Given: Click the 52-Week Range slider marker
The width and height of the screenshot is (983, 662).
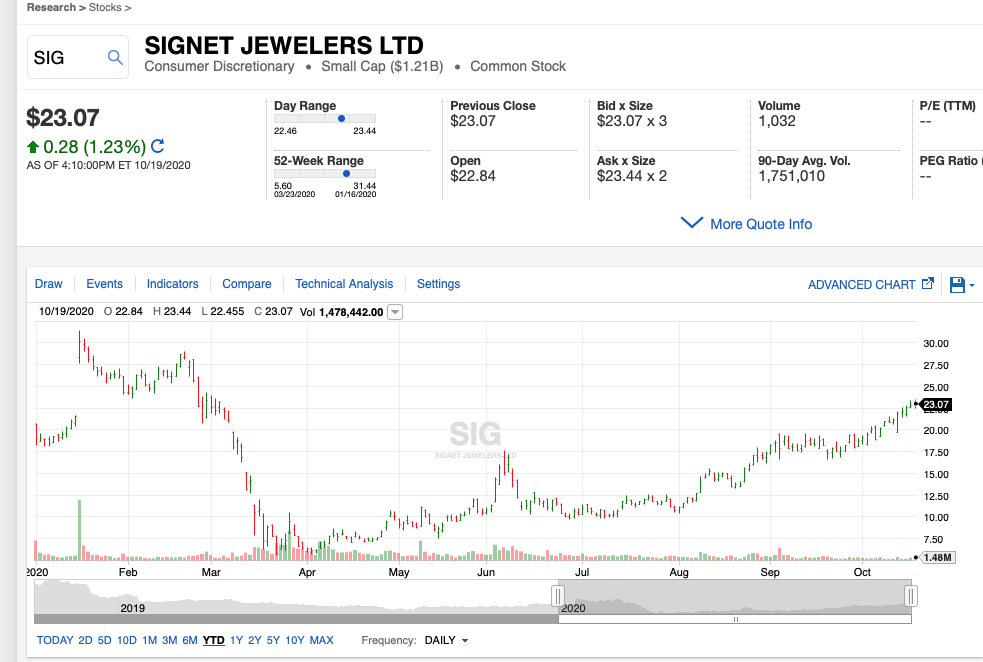Looking at the screenshot, I should [x=346, y=174].
